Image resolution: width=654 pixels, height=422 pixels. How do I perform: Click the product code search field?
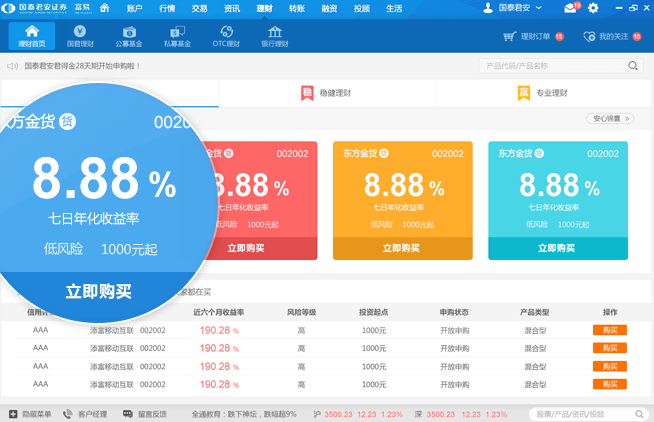(550, 67)
